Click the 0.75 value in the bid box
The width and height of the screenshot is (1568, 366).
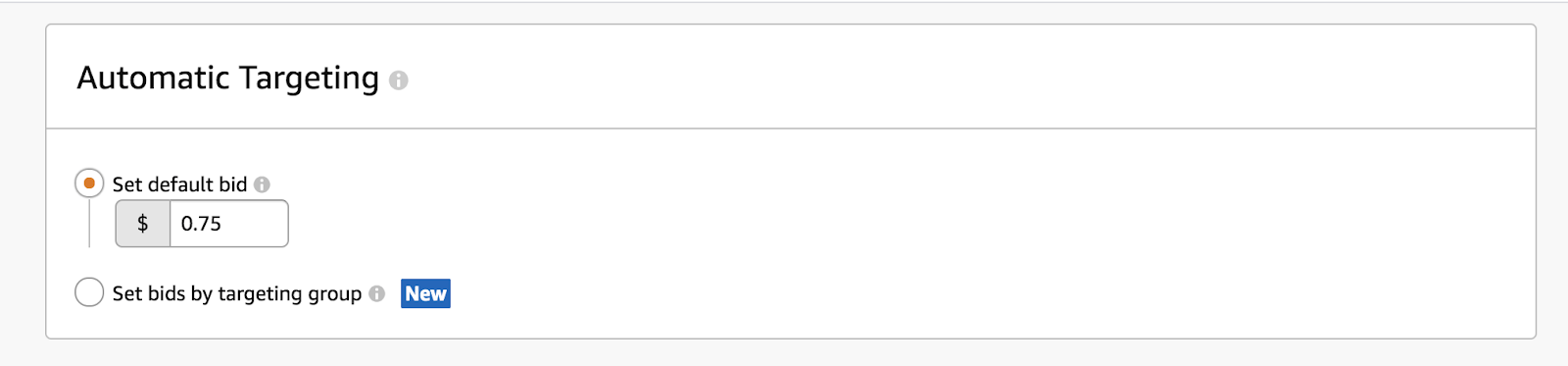(x=201, y=224)
